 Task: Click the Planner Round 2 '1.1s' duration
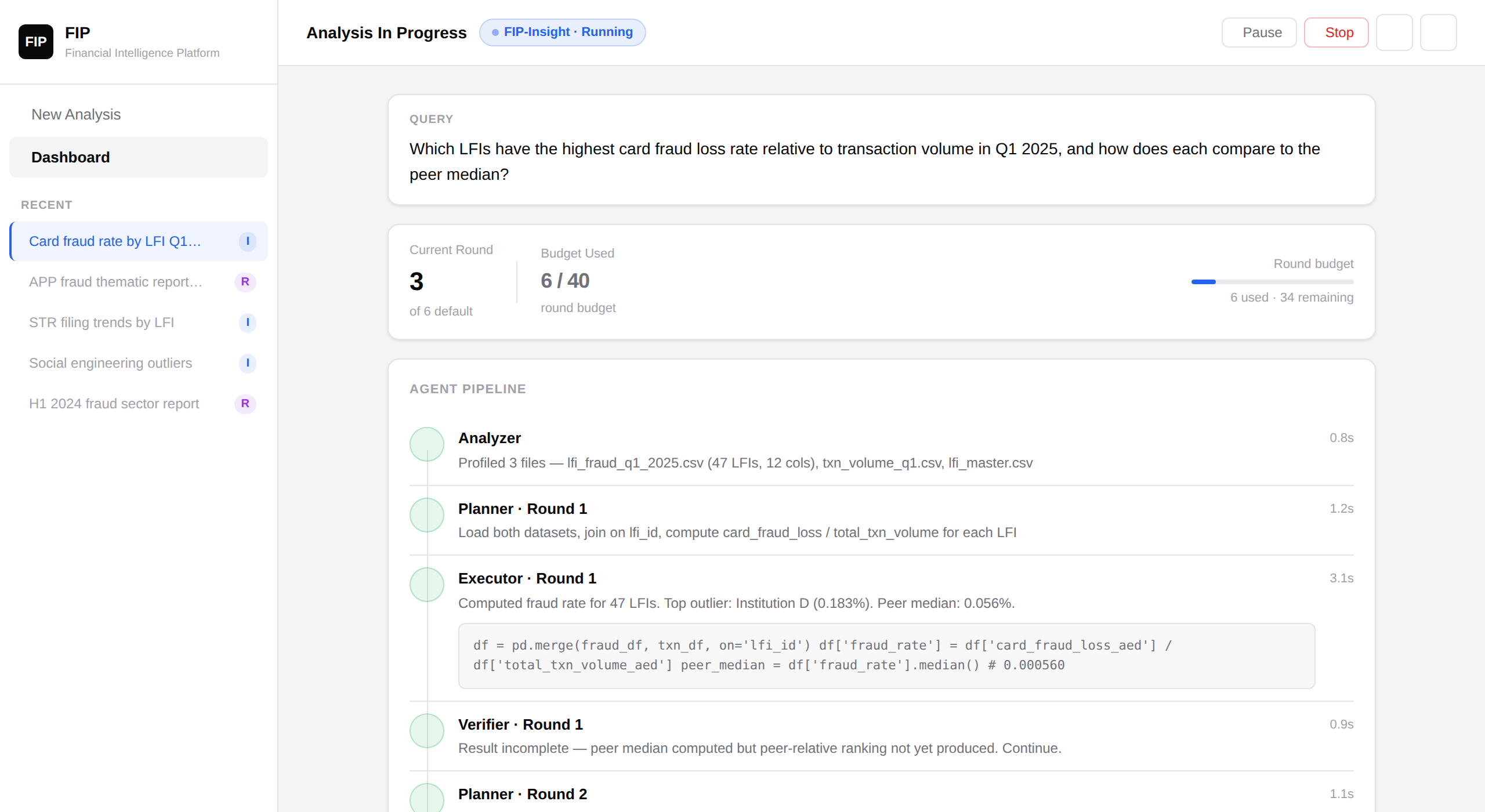coord(1341,794)
